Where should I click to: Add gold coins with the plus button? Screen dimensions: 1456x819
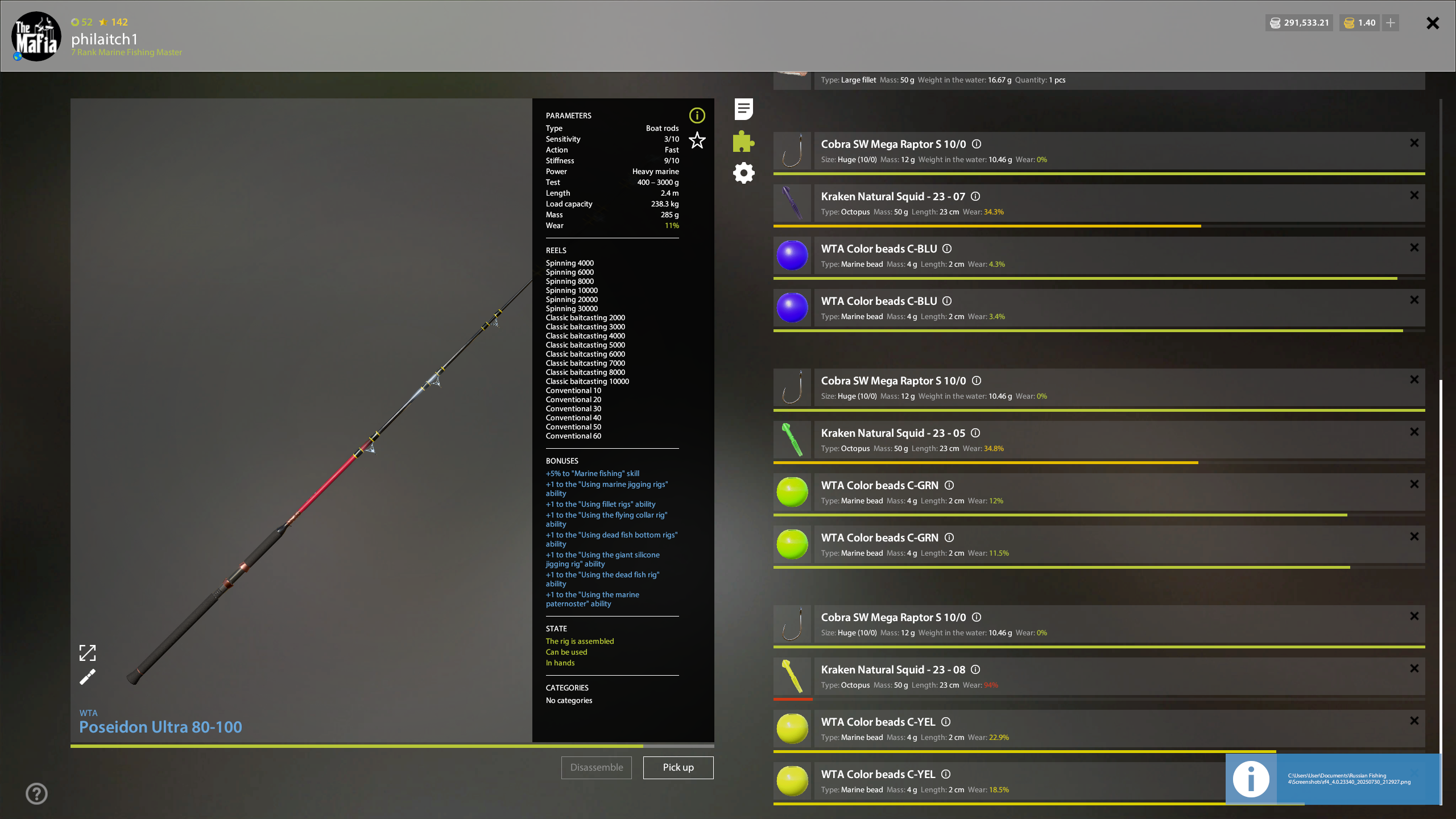coord(1391,23)
